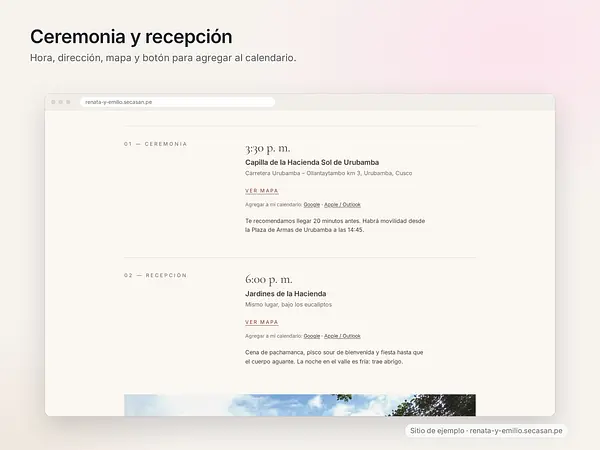
Task: Click the '3:30 p. m.' time text
Action: [x=267, y=148]
